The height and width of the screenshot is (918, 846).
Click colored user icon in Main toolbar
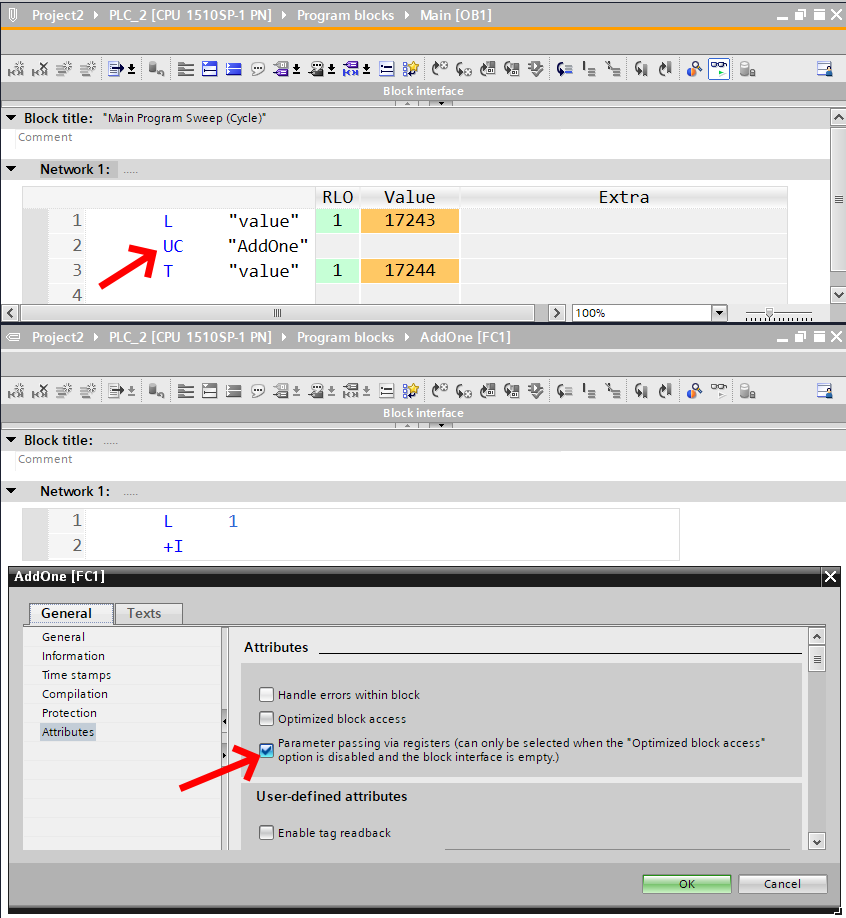pyautogui.click(x=694, y=70)
